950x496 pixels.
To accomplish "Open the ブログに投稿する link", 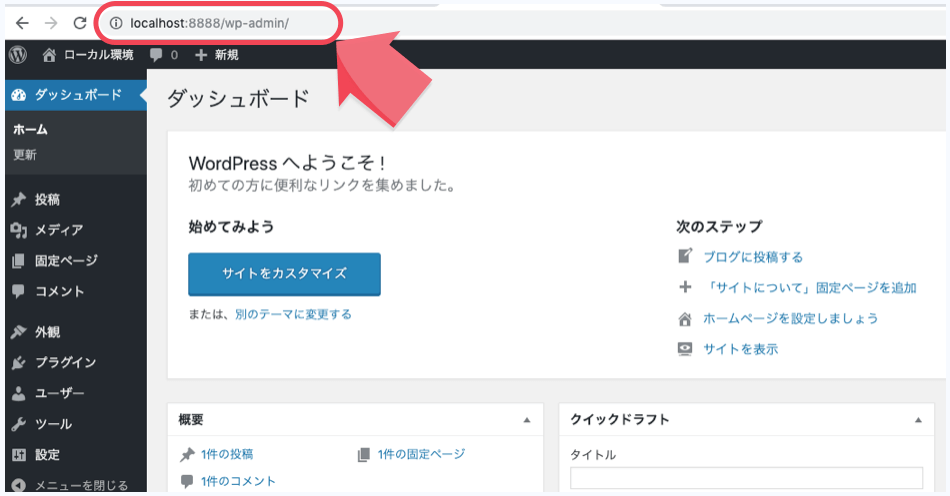I will coord(753,257).
